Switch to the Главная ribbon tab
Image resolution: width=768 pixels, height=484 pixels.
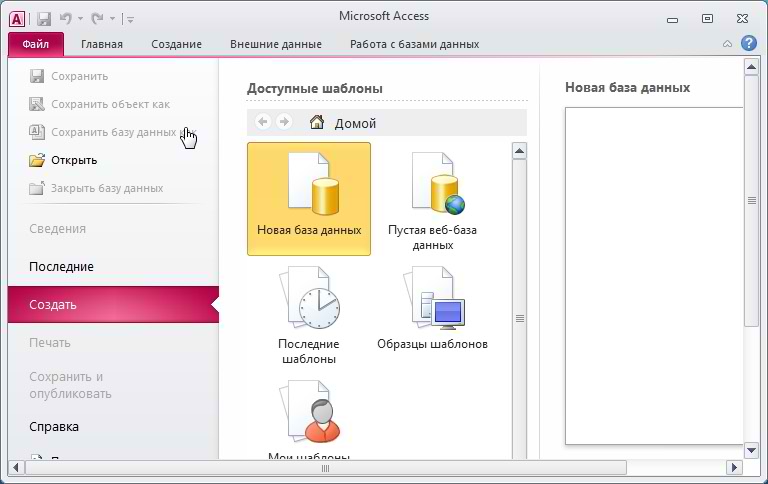[x=102, y=44]
